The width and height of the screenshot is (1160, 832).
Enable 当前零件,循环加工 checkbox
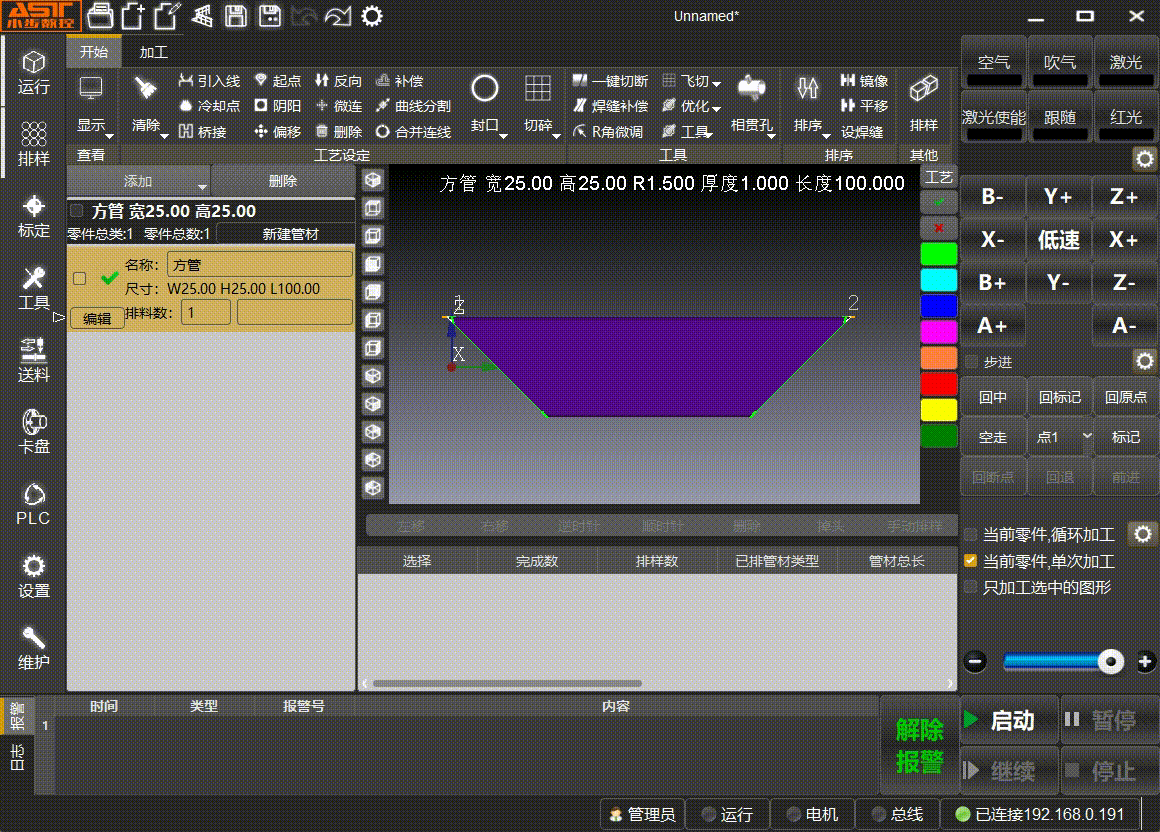pos(971,534)
